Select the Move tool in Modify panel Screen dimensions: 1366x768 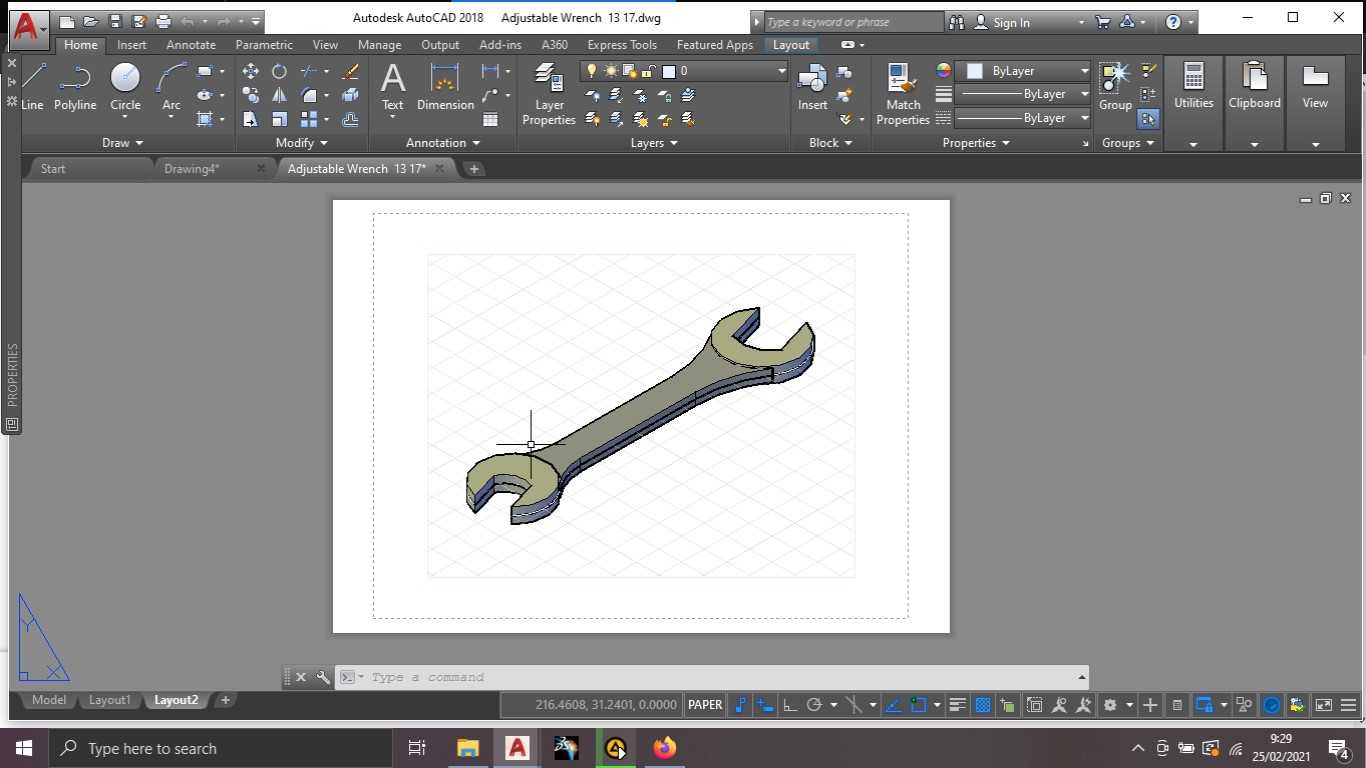click(x=251, y=71)
